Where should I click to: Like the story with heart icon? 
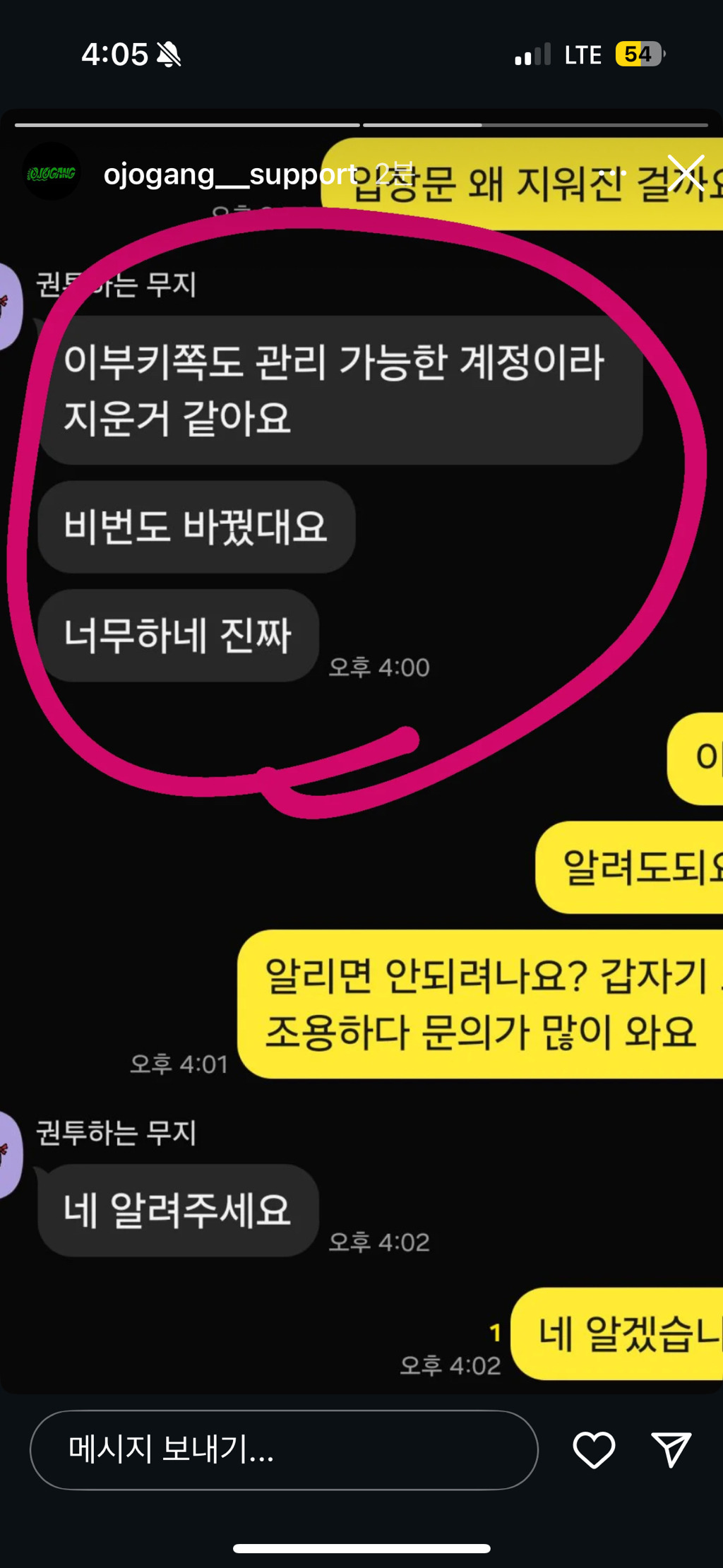point(594,1450)
